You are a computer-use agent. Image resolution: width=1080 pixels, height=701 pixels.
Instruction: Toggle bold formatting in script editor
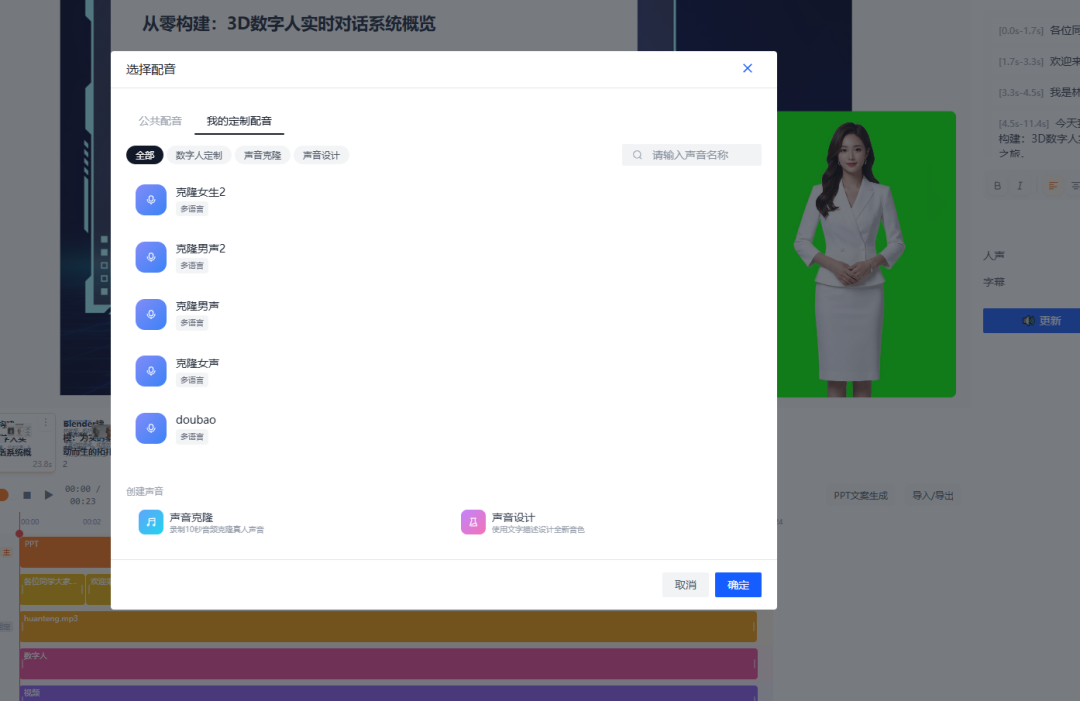pyautogui.click(x=997, y=186)
